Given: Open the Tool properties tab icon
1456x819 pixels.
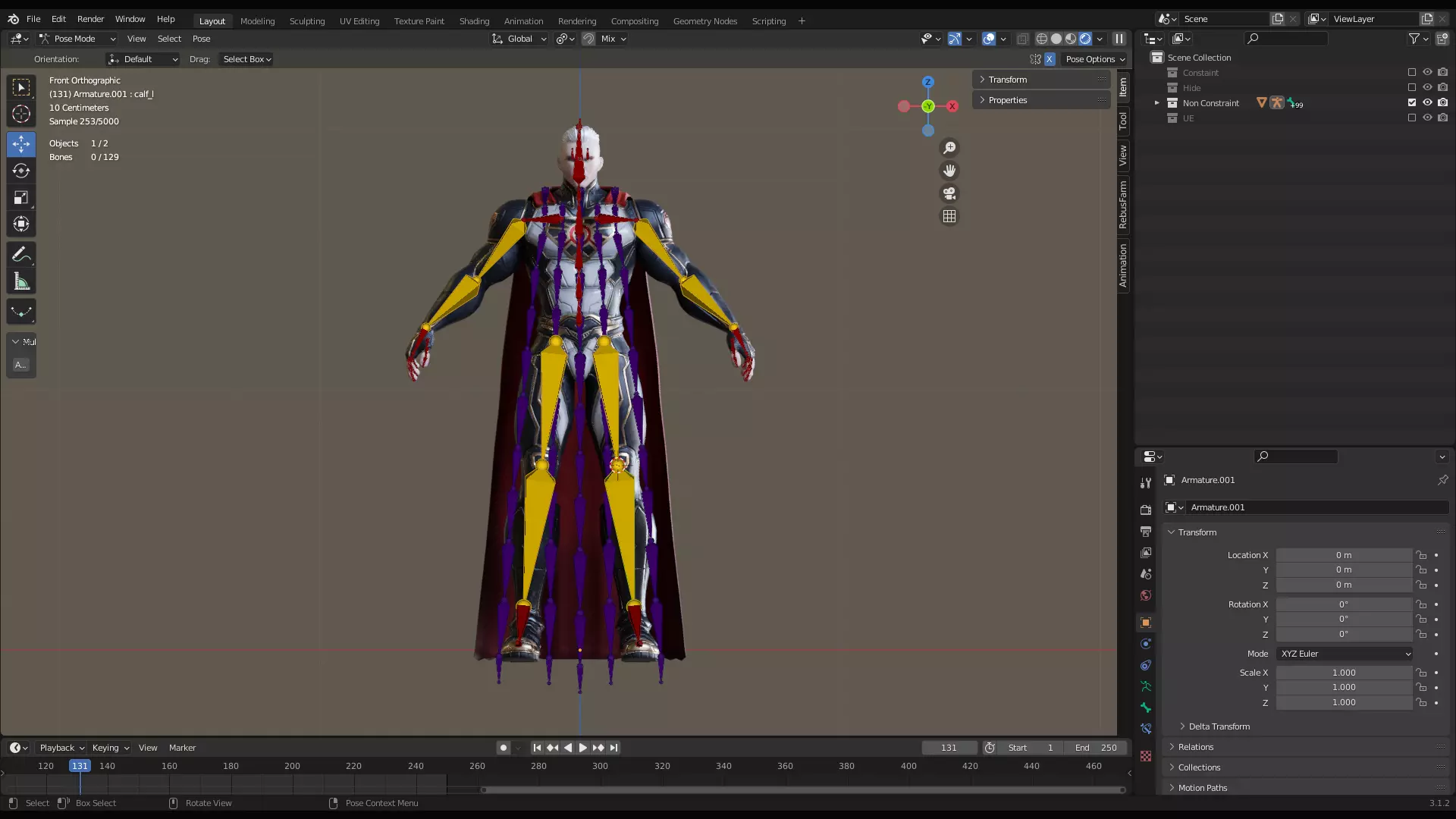Looking at the screenshot, I should click(x=1146, y=483).
